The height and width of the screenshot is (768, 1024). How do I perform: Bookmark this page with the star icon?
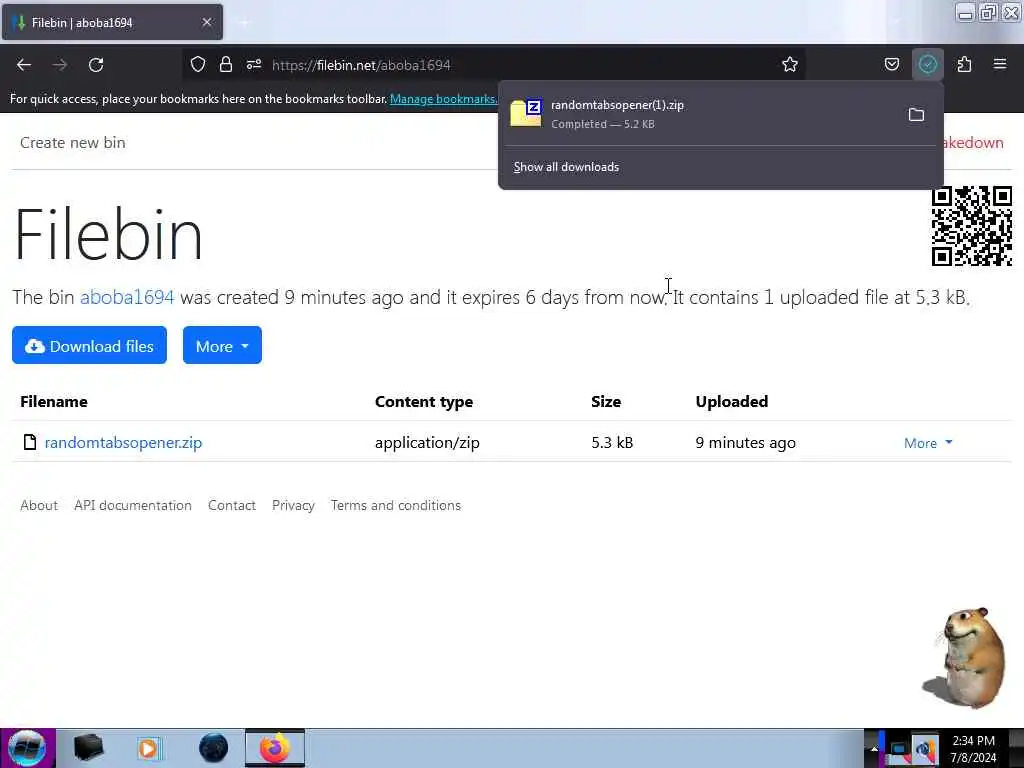pyautogui.click(x=790, y=65)
